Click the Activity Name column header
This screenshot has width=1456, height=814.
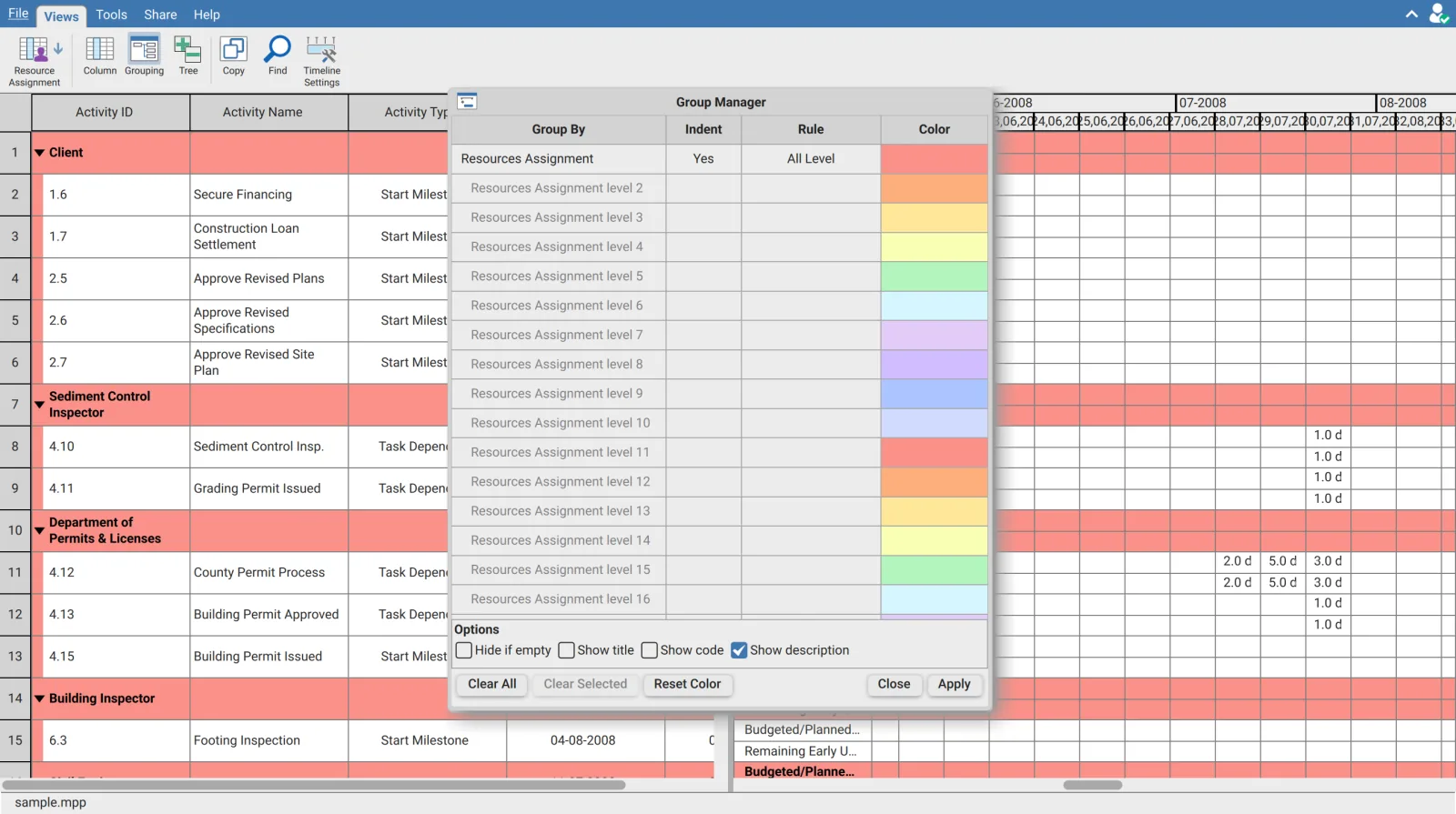click(x=268, y=112)
